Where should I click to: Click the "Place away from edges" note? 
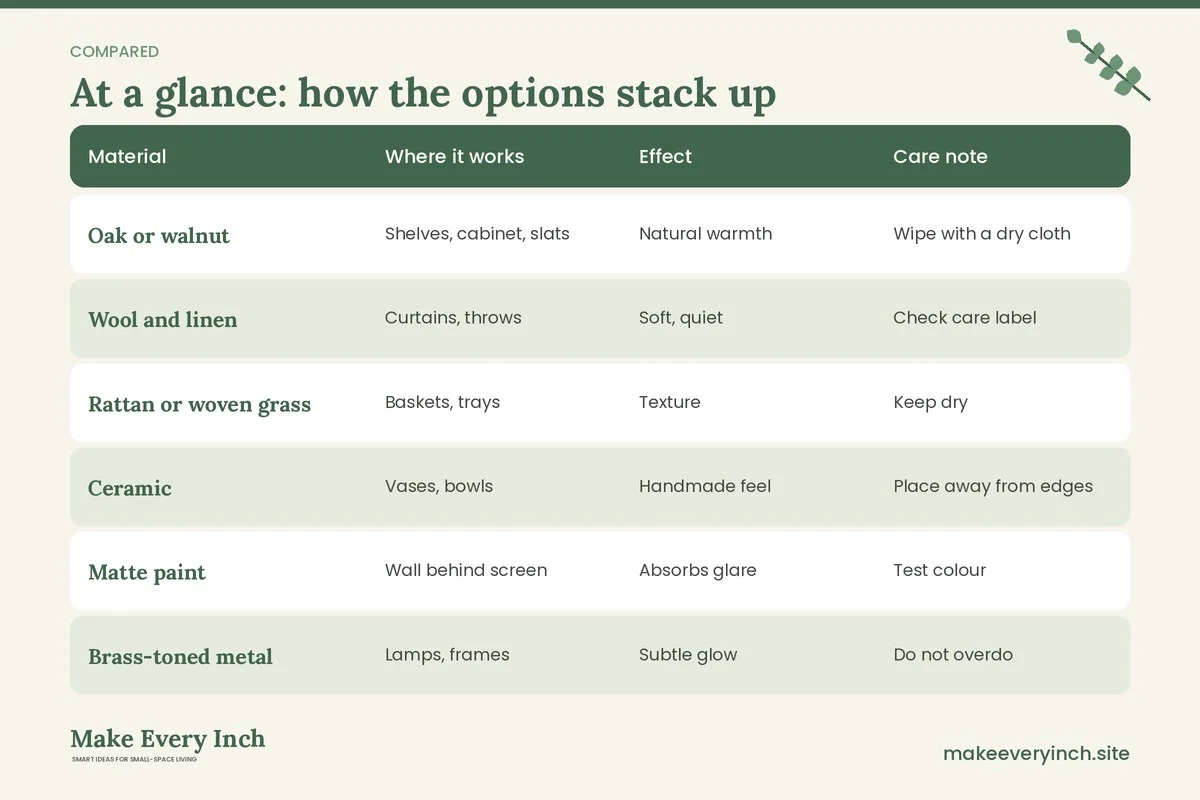tap(993, 486)
